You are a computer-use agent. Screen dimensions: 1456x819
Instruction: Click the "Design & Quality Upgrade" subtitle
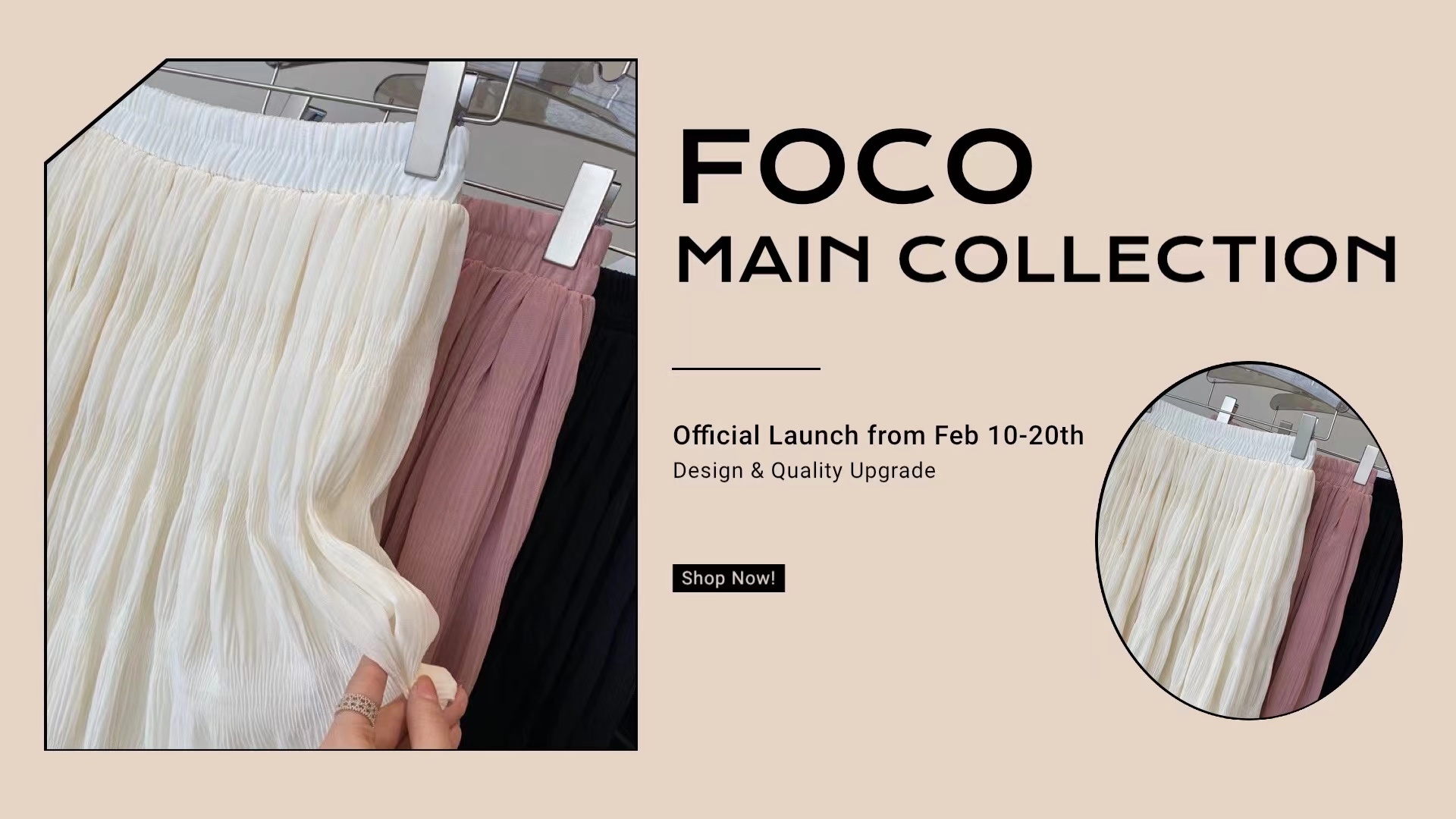[x=804, y=471]
